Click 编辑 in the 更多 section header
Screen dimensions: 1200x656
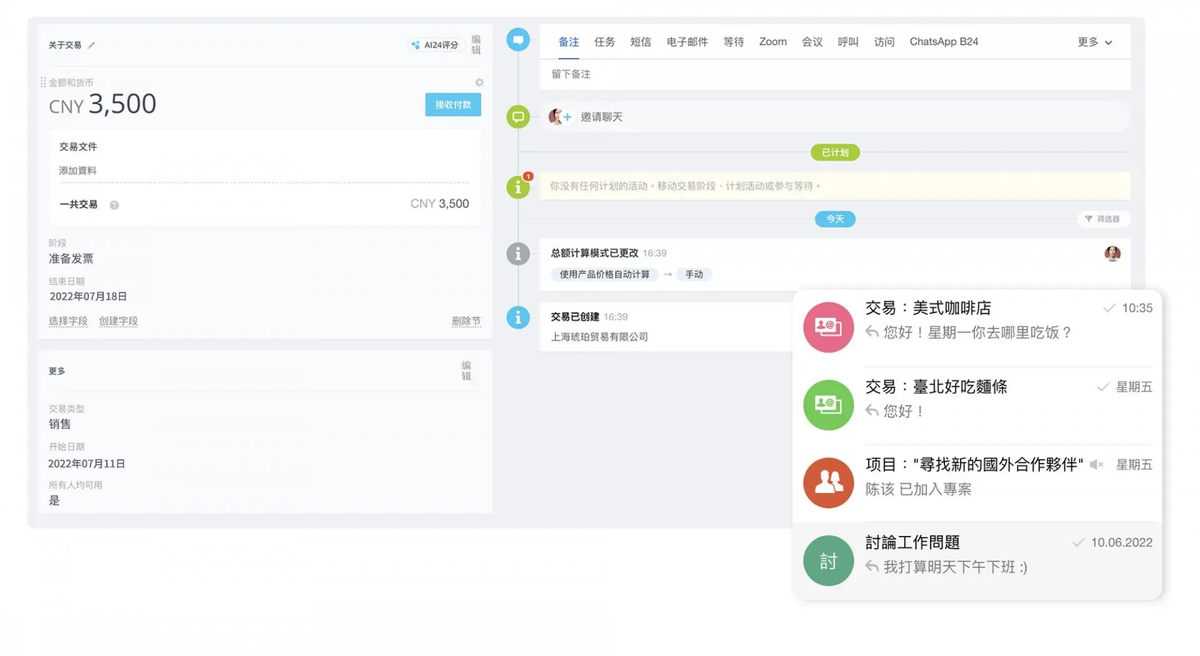(x=466, y=371)
